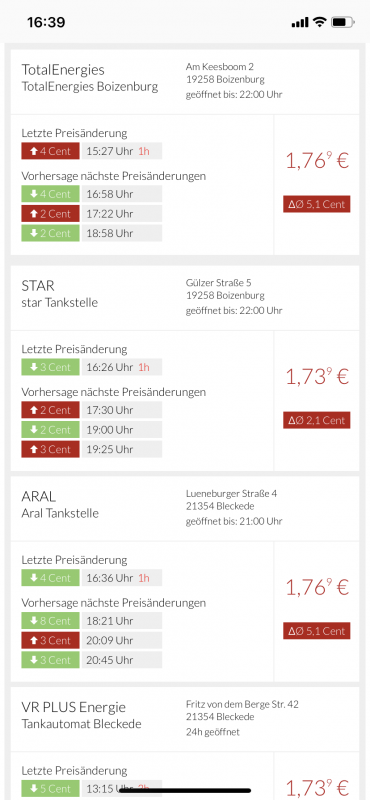The height and width of the screenshot is (800, 370).
Task: Tap the ΔØ 2,1 Cent badge
Action: tap(317, 420)
